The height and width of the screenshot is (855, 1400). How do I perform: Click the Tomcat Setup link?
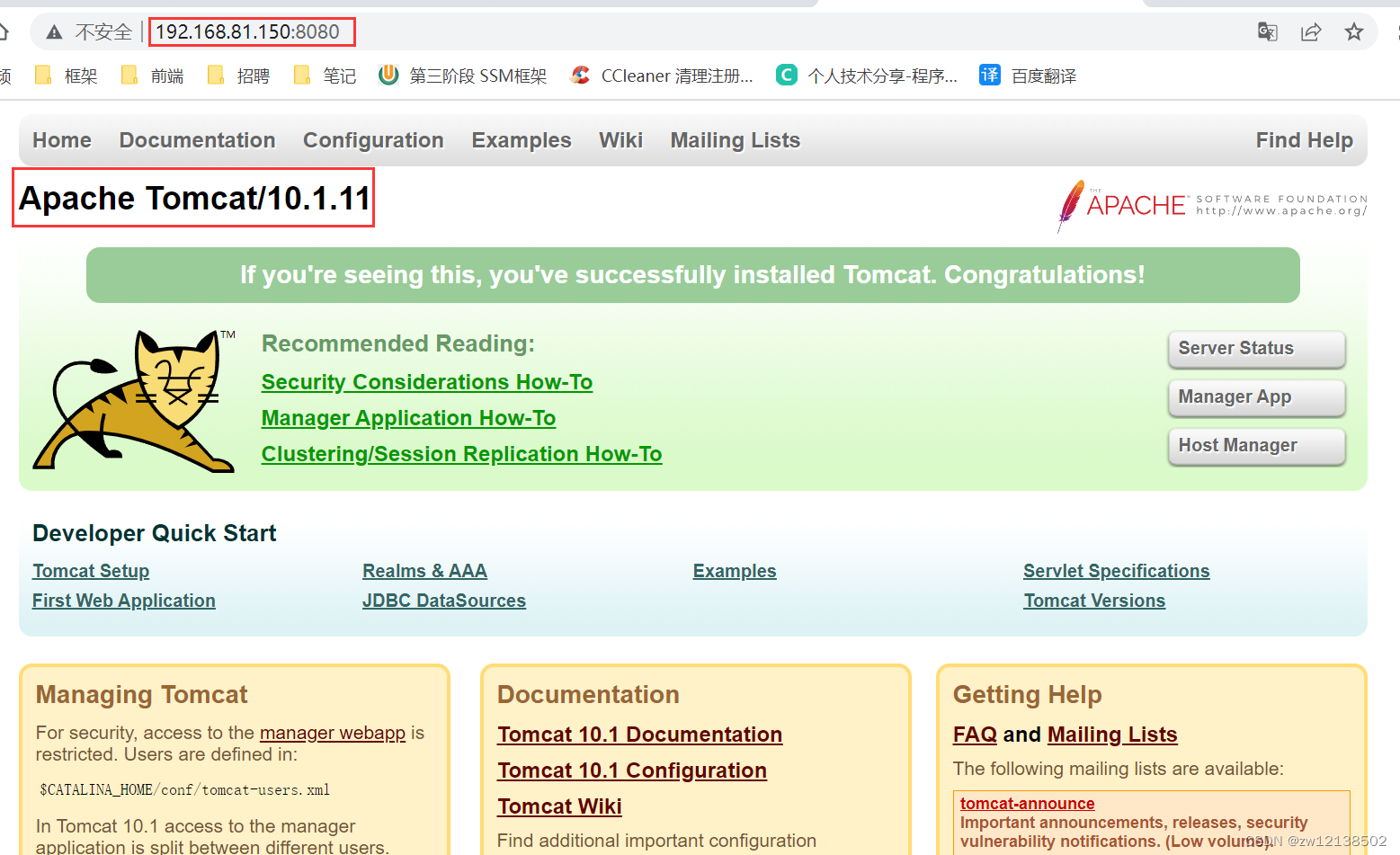click(x=90, y=571)
